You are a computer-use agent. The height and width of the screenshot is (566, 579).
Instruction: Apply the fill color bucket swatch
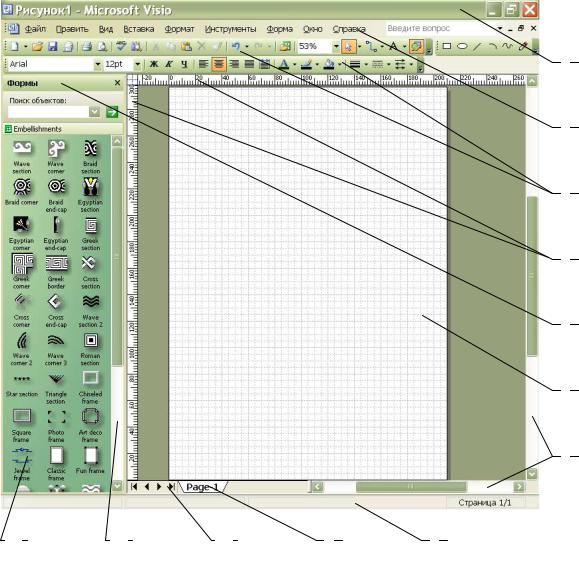click(329, 65)
